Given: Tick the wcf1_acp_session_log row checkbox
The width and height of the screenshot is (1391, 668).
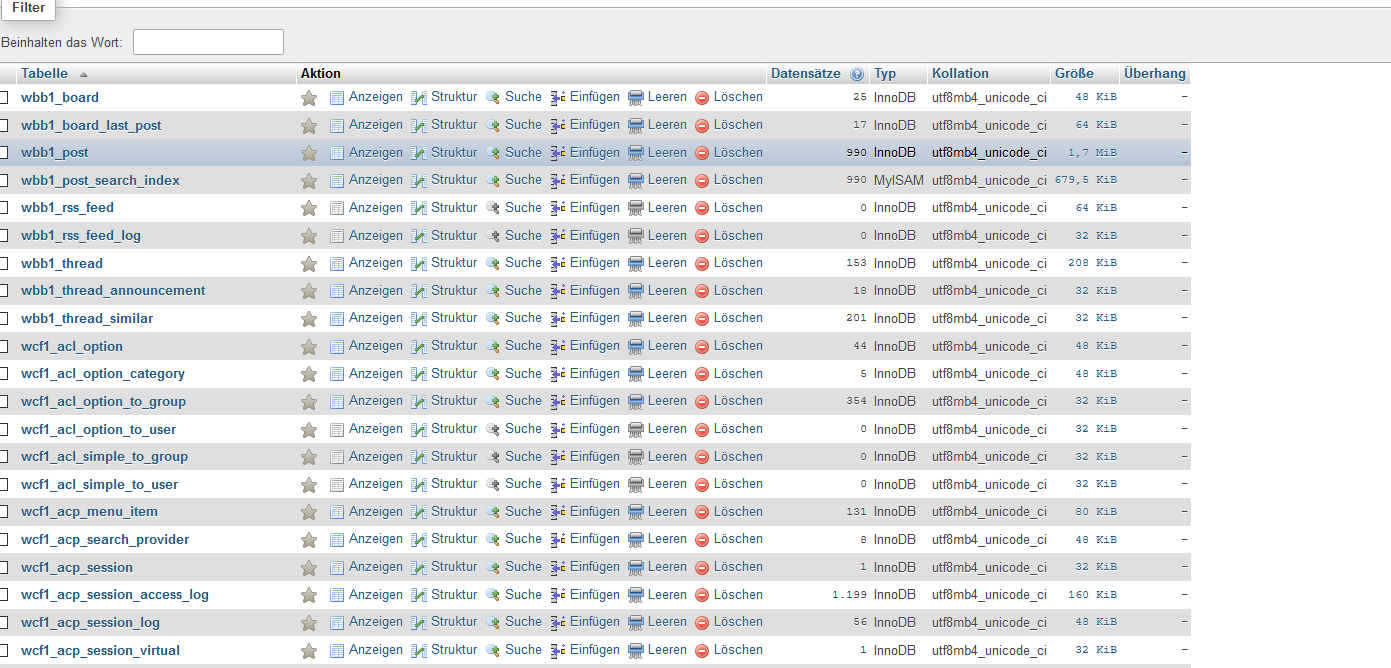Looking at the screenshot, I should pos(4,623).
